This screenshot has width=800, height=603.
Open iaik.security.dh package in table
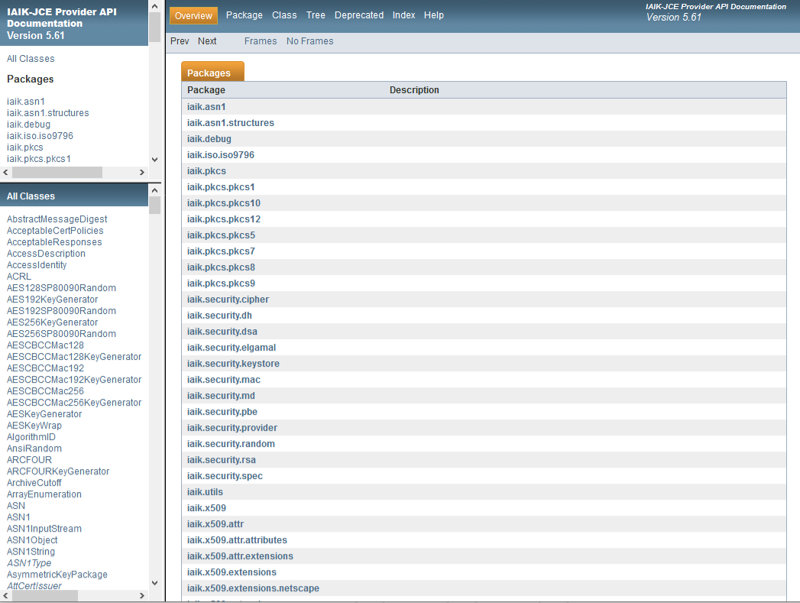click(x=219, y=315)
